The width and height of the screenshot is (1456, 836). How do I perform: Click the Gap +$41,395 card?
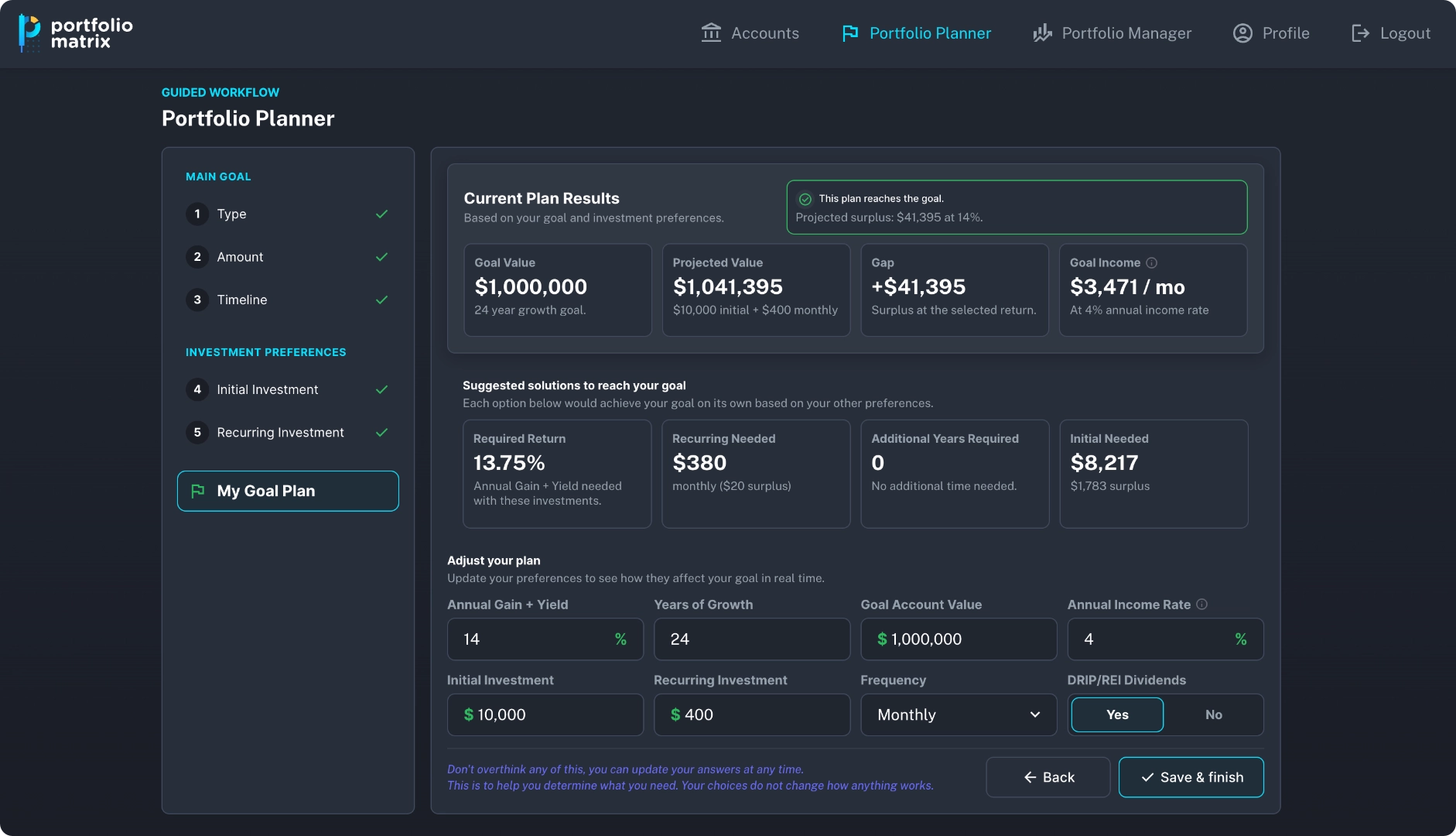pyautogui.click(x=955, y=290)
